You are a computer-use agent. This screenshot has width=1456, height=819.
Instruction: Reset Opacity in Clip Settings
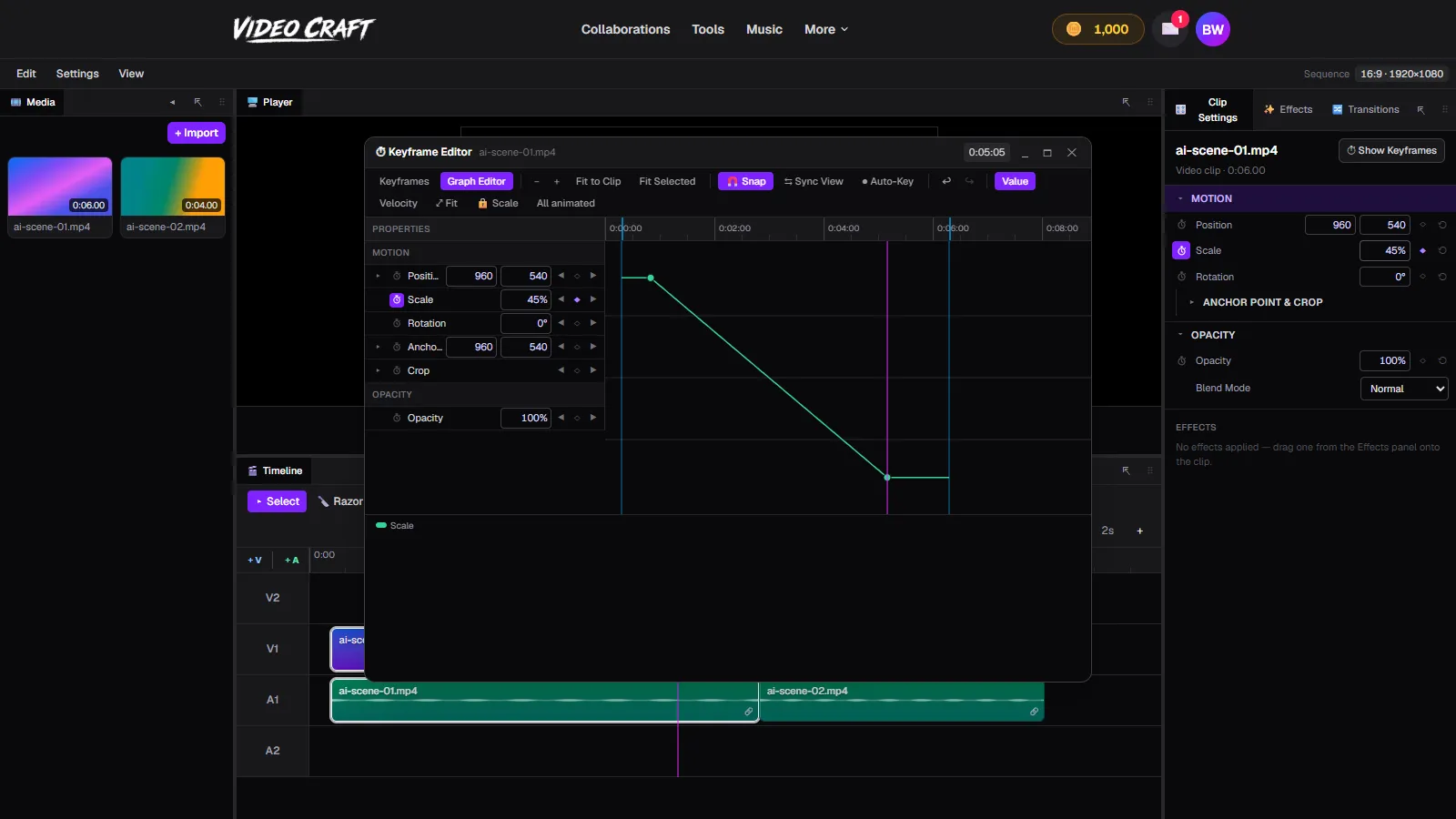1442,360
